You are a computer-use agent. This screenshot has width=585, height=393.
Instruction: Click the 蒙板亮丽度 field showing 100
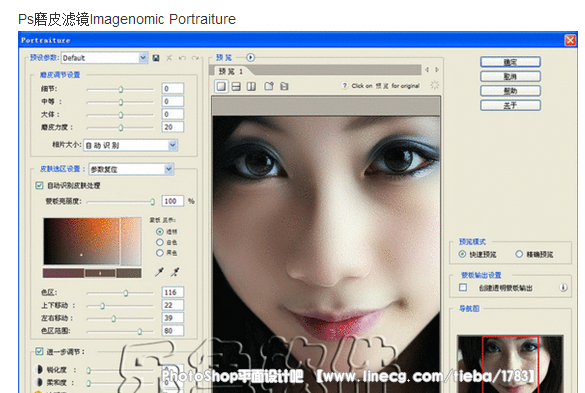(173, 201)
